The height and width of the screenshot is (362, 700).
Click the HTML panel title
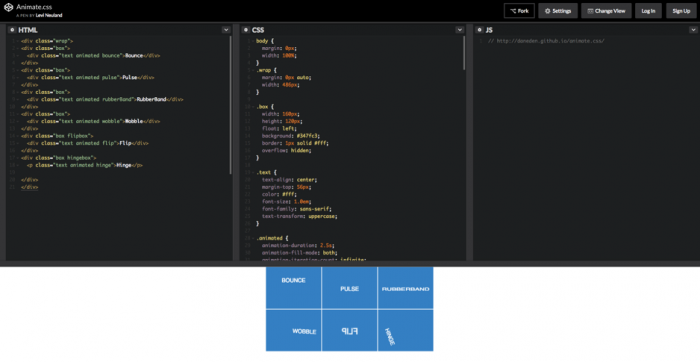tap(28, 30)
